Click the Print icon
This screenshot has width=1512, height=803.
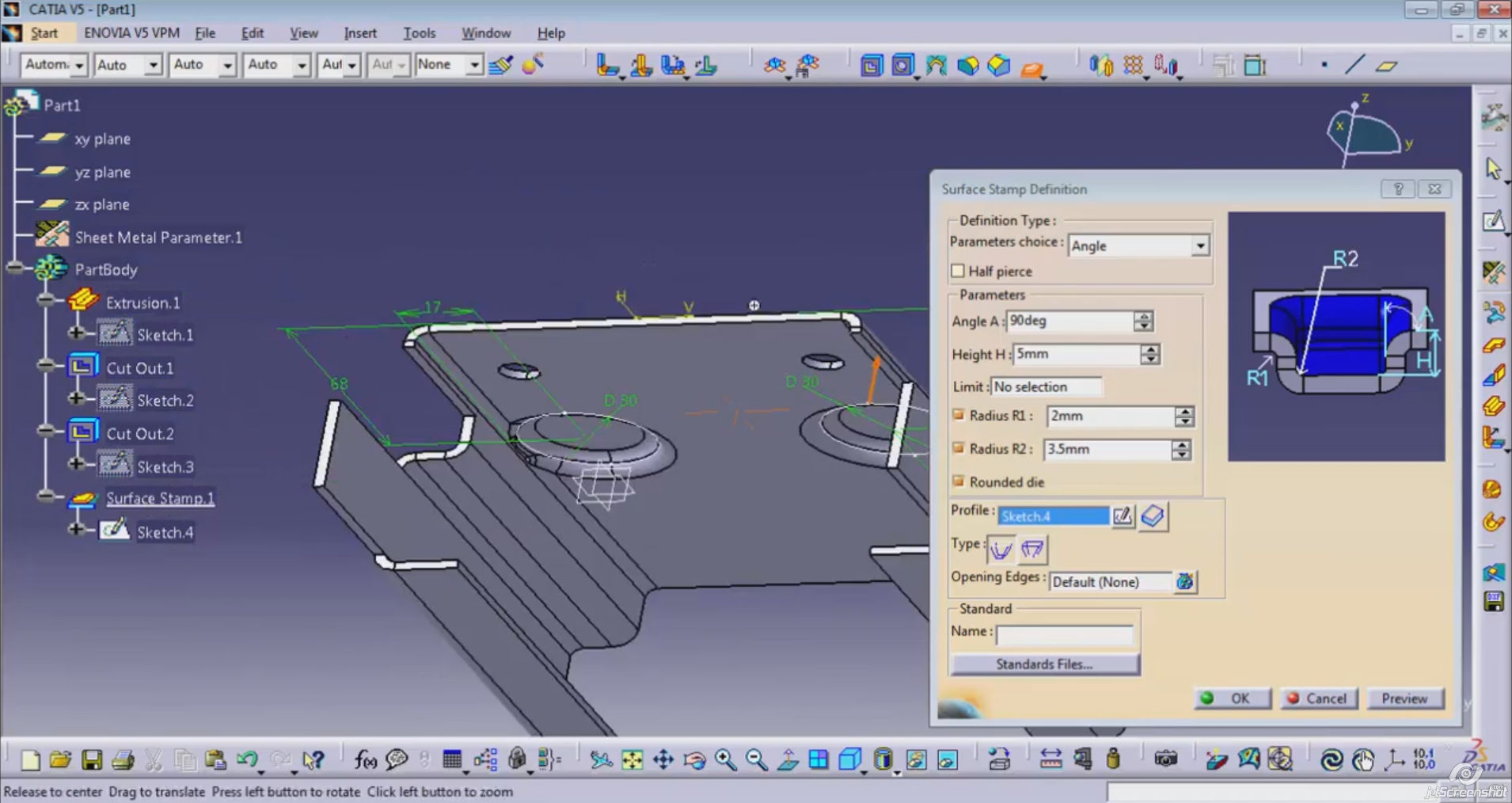[x=123, y=760]
